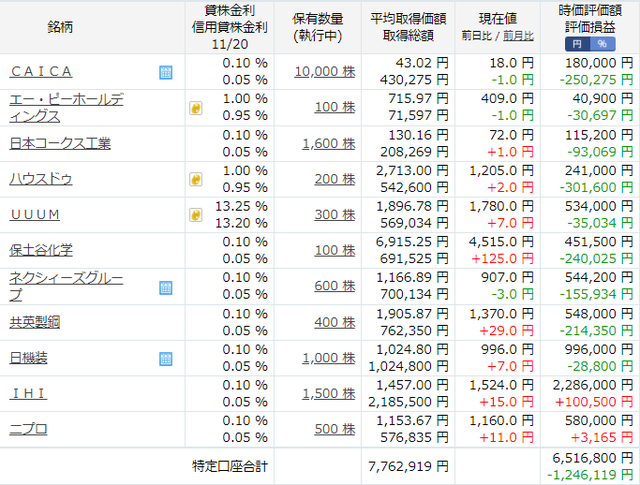Click the +100,500 円 gain for IHI

pyautogui.click(x=594, y=402)
